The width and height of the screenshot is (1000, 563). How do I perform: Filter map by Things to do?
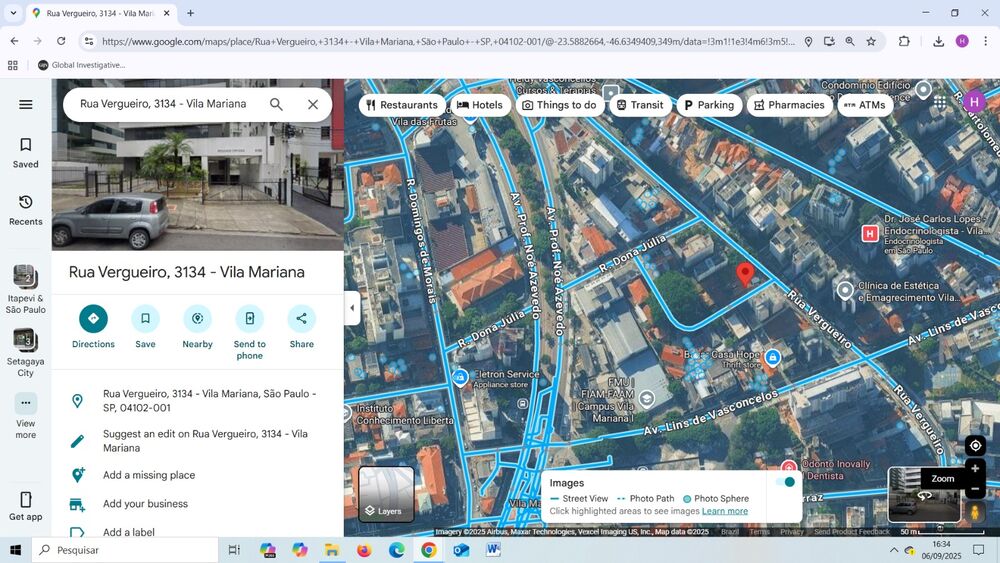[x=559, y=105]
